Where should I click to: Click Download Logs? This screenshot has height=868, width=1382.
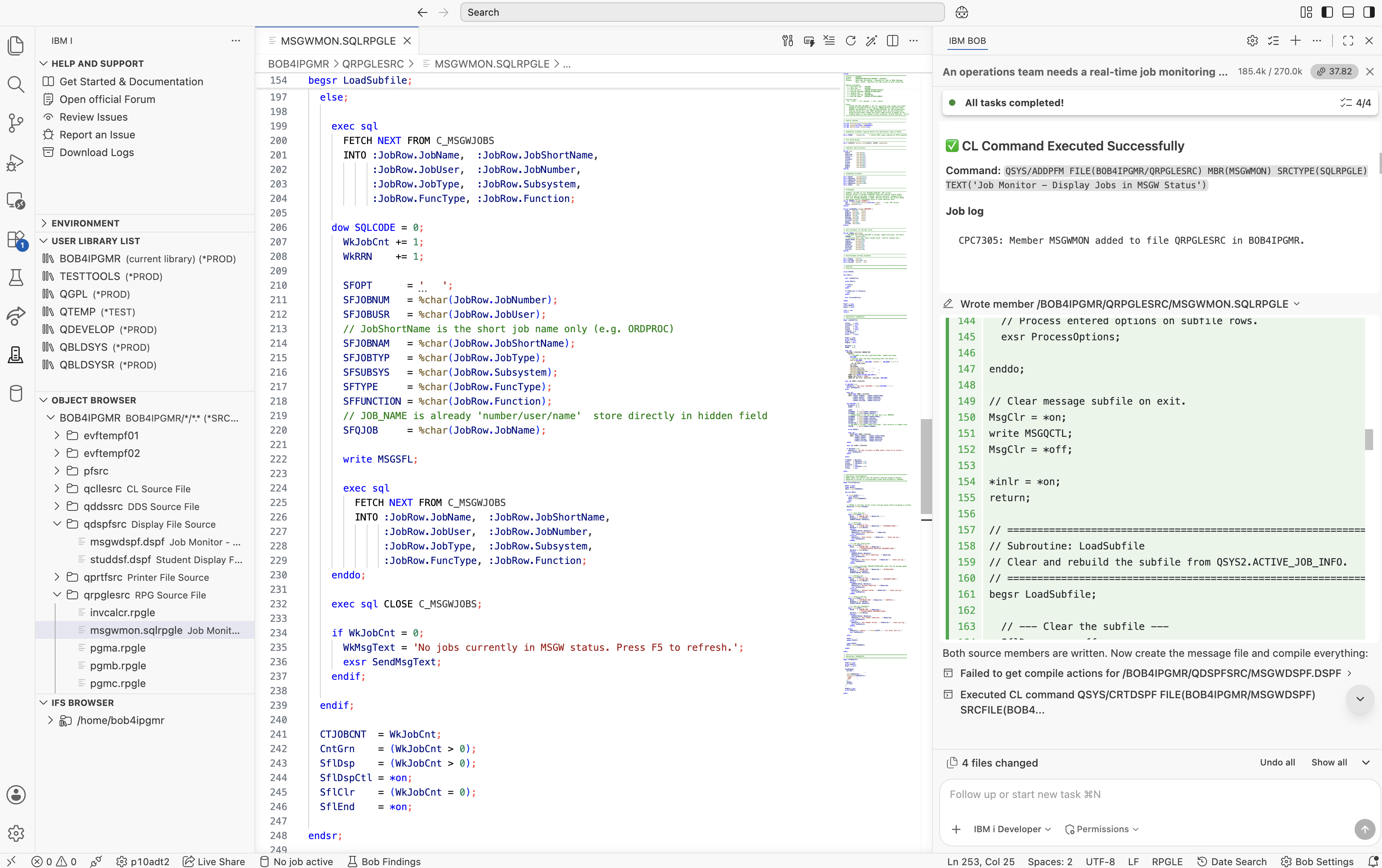97,152
